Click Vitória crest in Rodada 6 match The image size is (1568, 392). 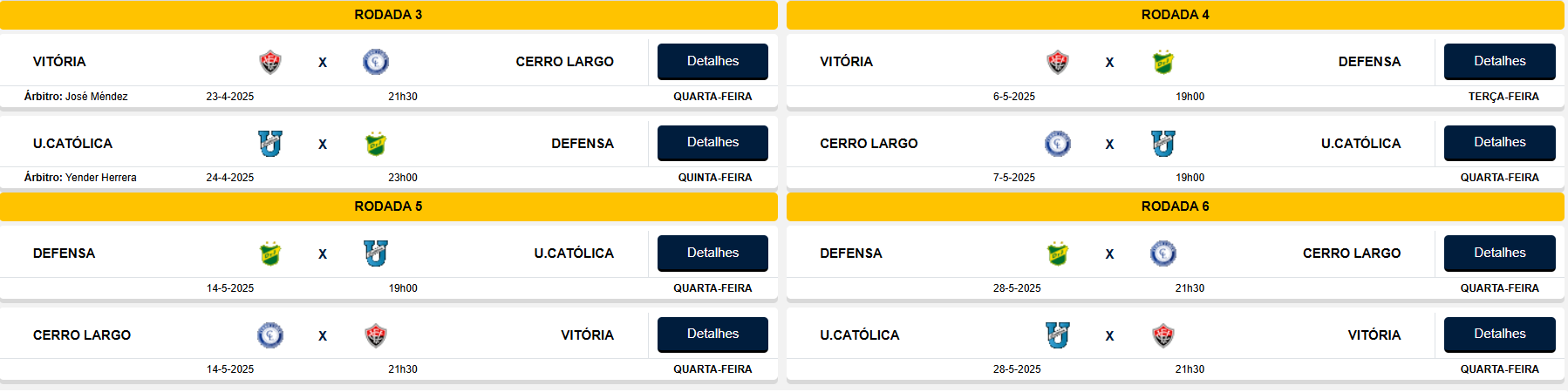coord(1163,335)
